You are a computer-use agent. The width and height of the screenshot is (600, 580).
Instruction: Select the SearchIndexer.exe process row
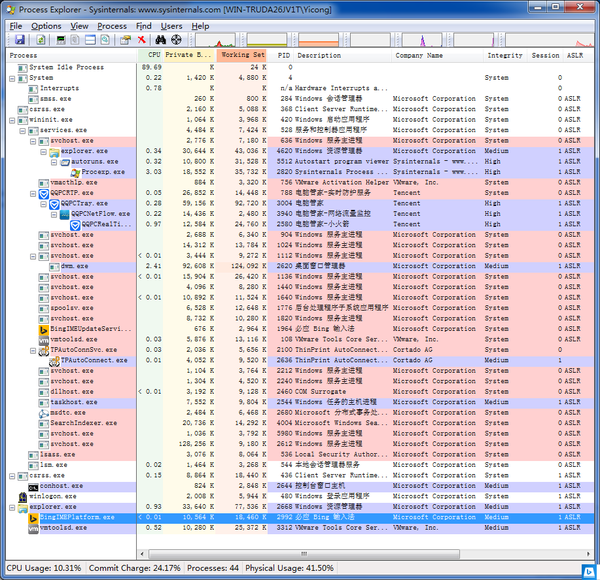click(300, 424)
